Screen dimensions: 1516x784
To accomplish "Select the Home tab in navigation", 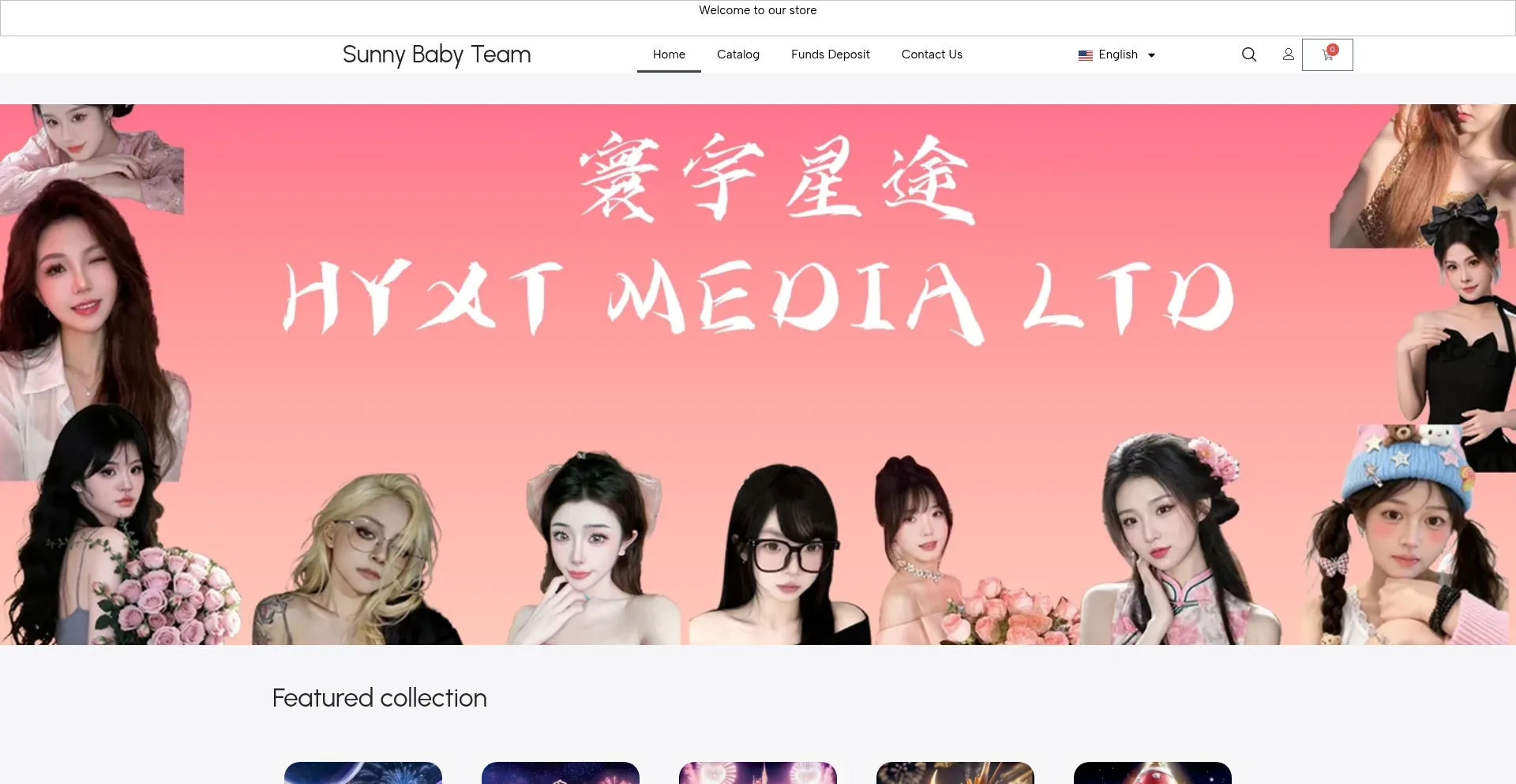I will click(669, 54).
